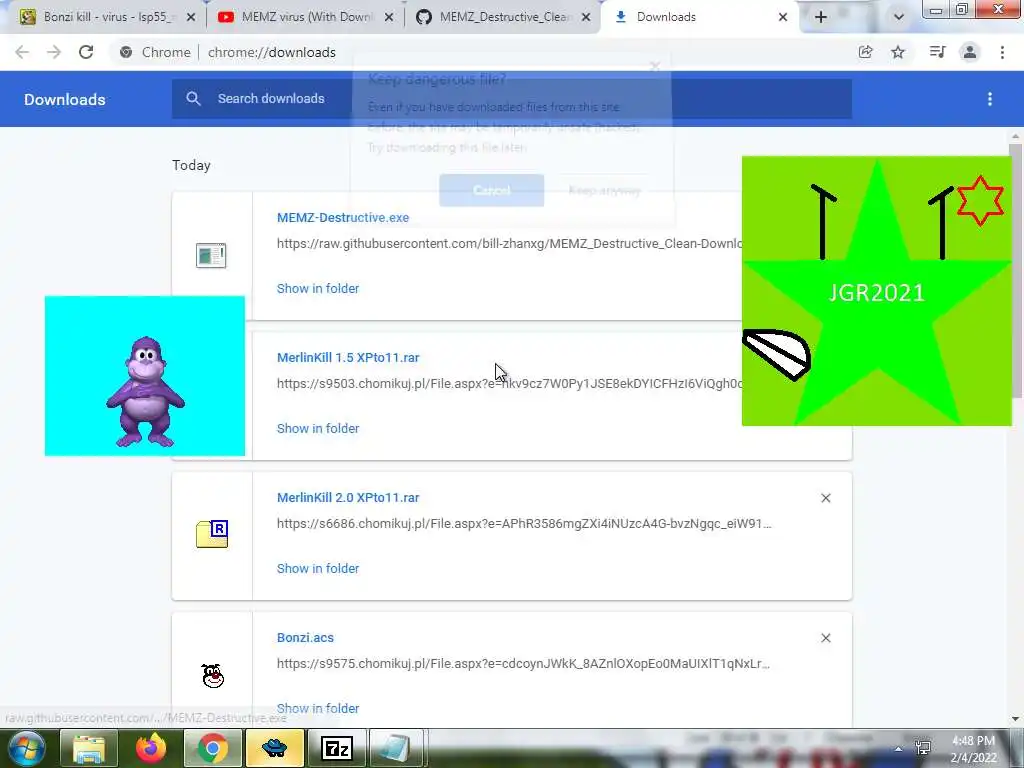
Task: Go back using the browser back arrow
Action: coord(22,52)
